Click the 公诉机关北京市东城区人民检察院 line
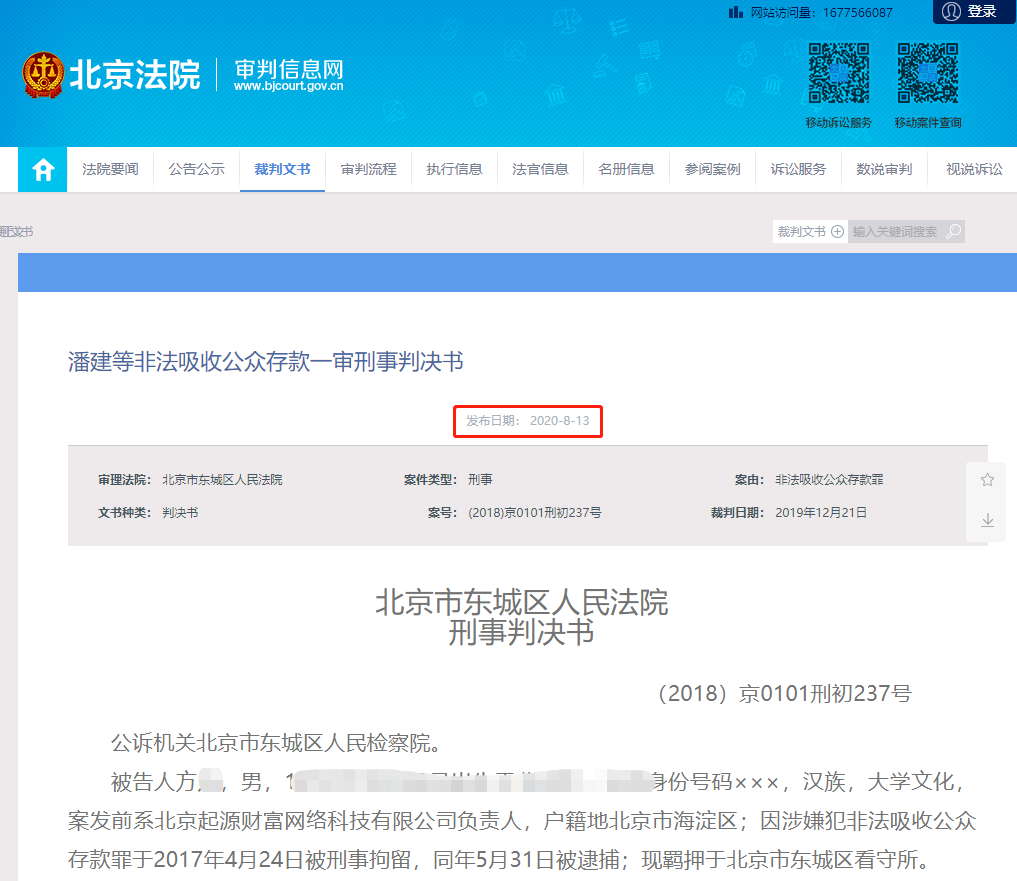Screen dimensions: 1017x881 [275, 743]
